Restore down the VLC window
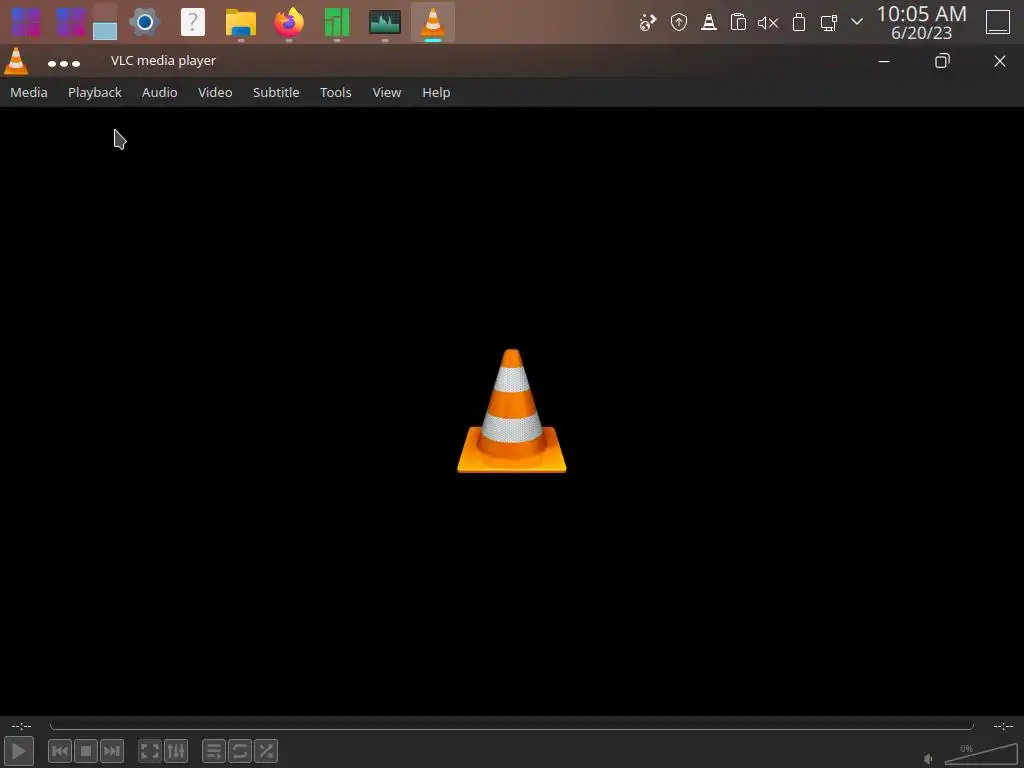This screenshot has height=768, width=1024. click(x=942, y=61)
